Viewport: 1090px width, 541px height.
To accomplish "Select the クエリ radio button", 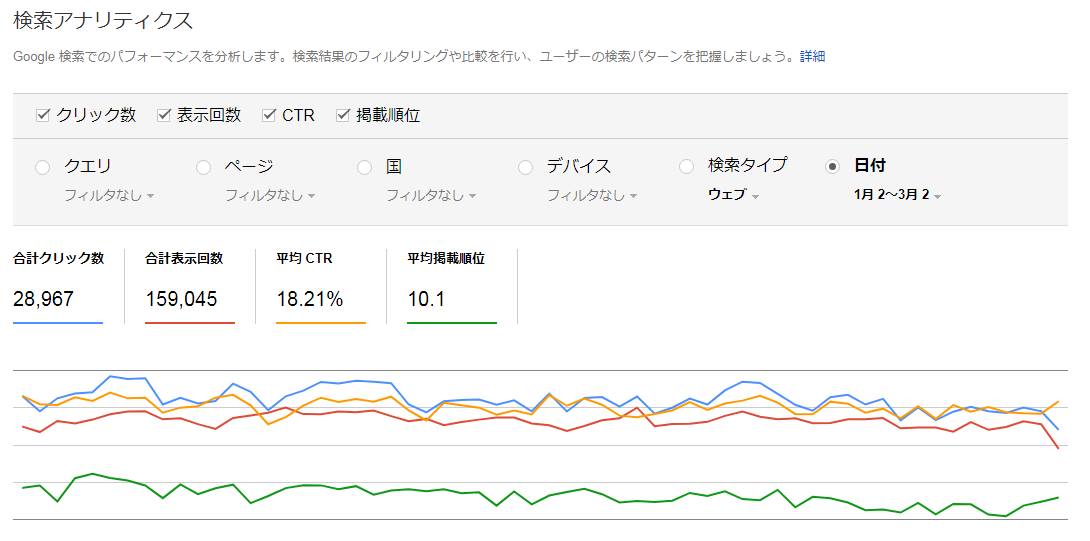I will coord(42,167).
